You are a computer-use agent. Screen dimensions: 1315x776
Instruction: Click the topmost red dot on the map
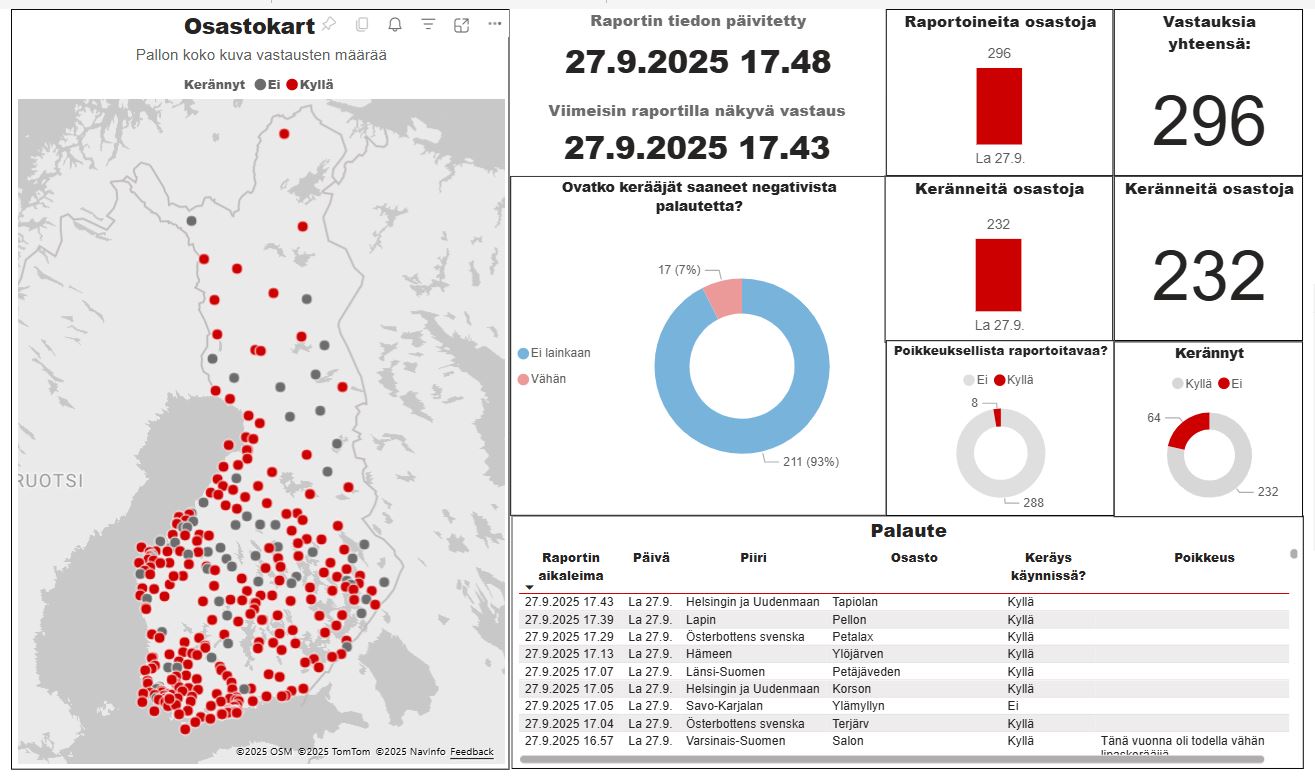click(284, 133)
